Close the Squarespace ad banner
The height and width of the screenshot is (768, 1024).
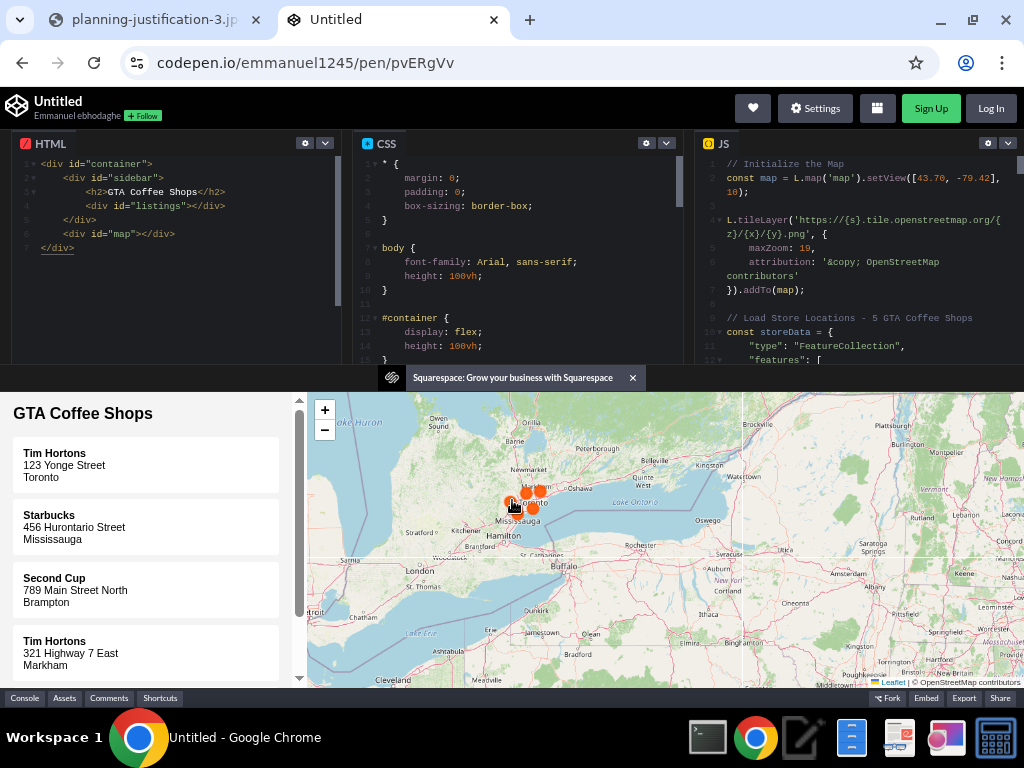[x=632, y=378]
